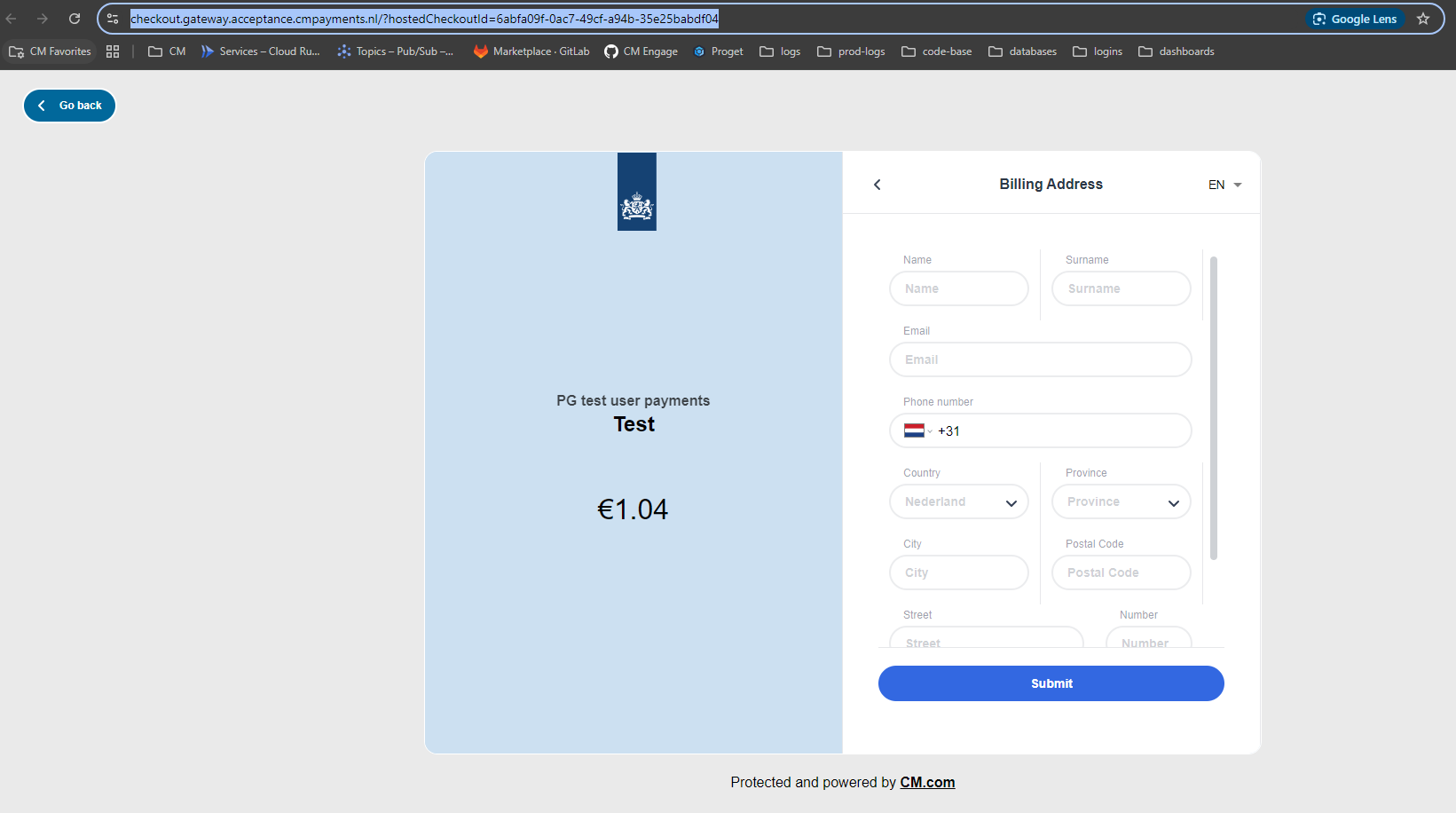Click the Surname input field

click(1122, 288)
